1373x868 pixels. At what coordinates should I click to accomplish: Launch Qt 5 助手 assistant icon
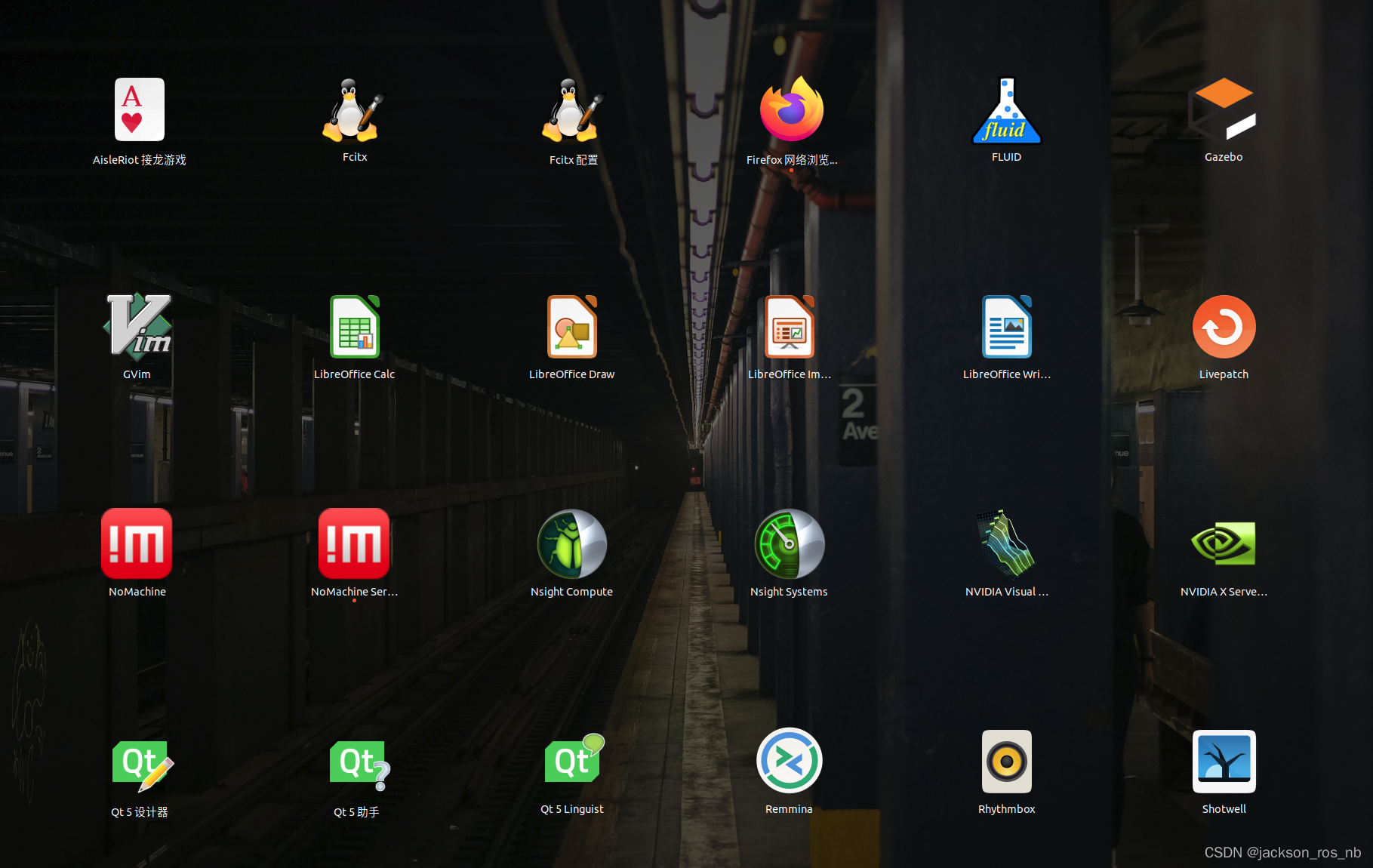[360, 765]
